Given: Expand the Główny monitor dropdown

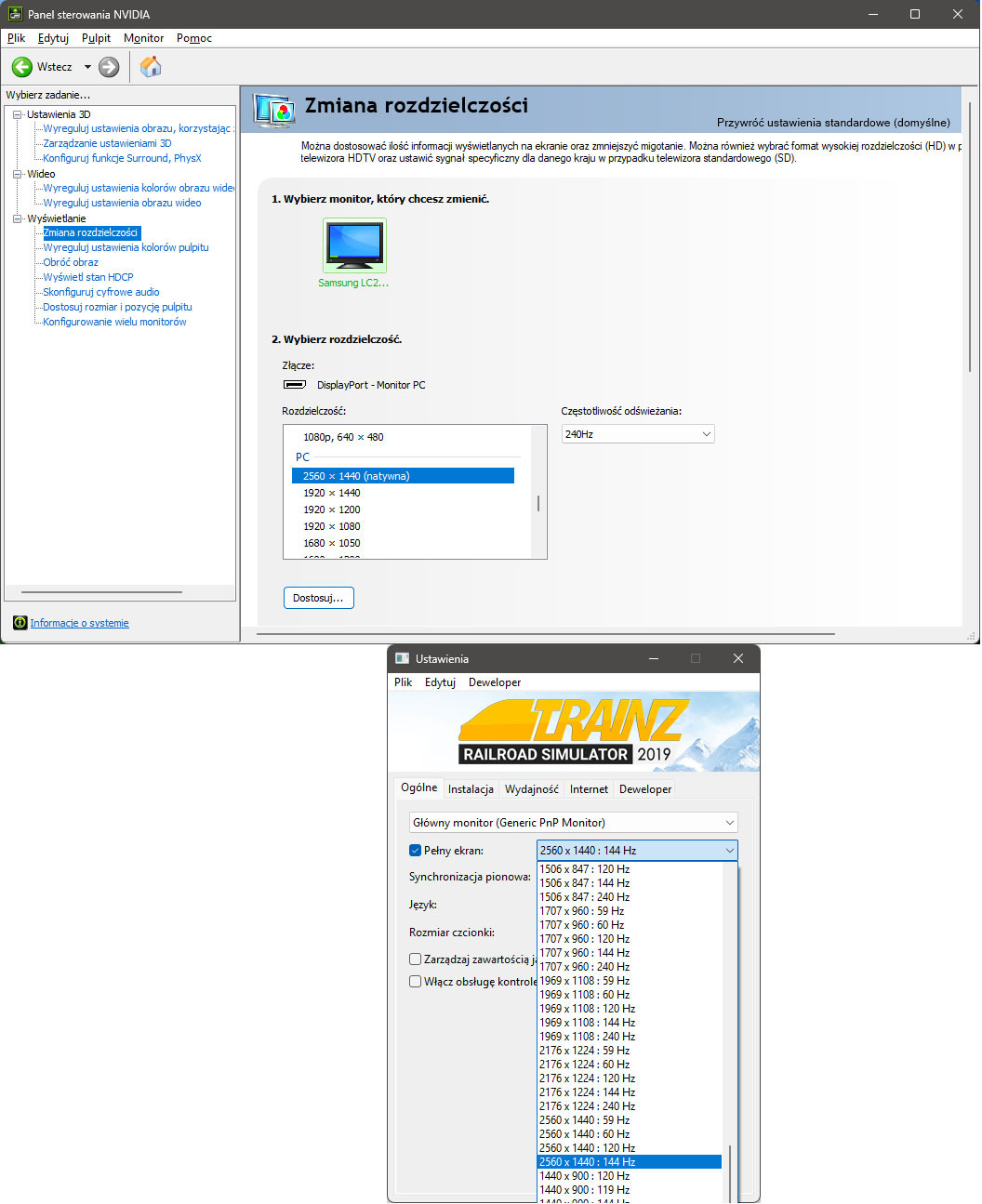Looking at the screenshot, I should pos(574,823).
